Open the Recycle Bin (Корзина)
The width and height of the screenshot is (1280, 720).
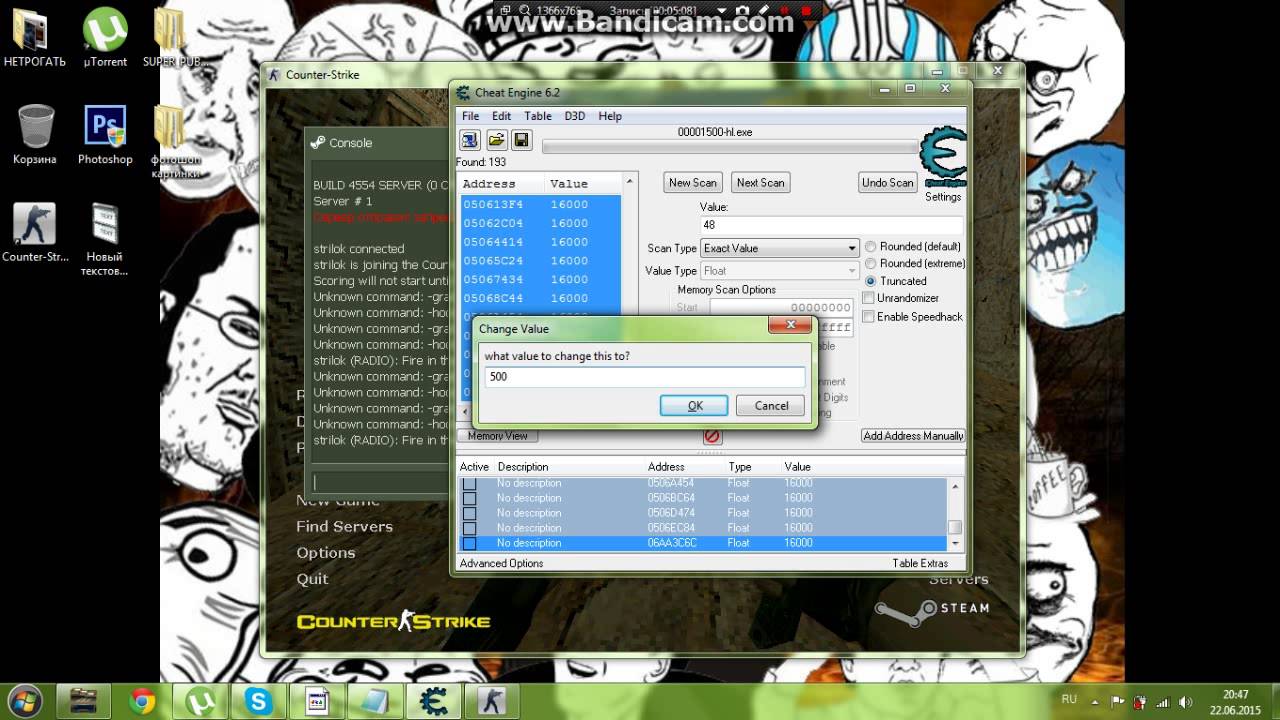point(35,135)
